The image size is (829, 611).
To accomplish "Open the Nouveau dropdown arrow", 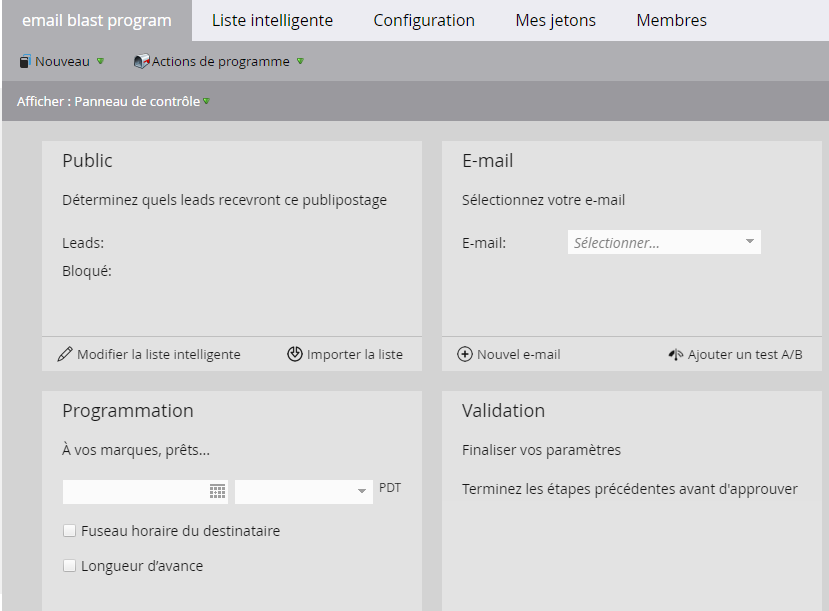I will pos(100,62).
